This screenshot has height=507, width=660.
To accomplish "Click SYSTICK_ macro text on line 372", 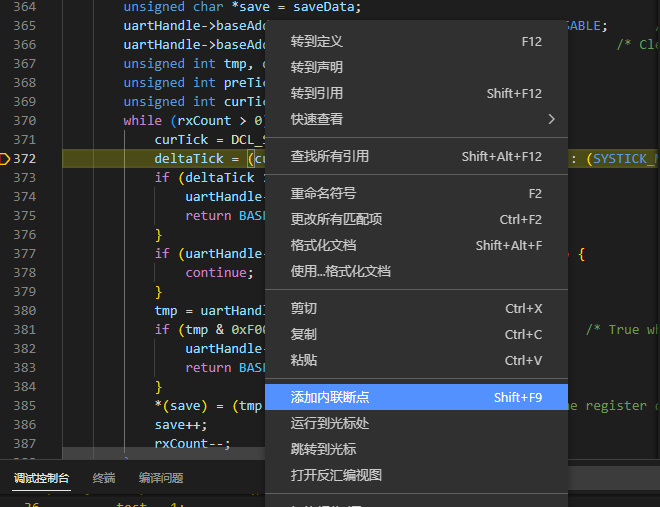I will (625, 159).
